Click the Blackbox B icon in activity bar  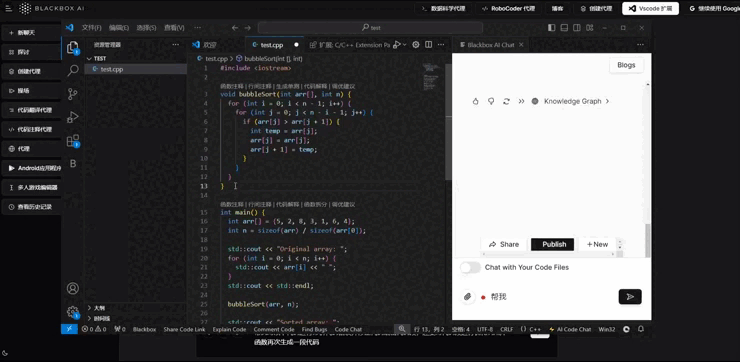(73, 163)
